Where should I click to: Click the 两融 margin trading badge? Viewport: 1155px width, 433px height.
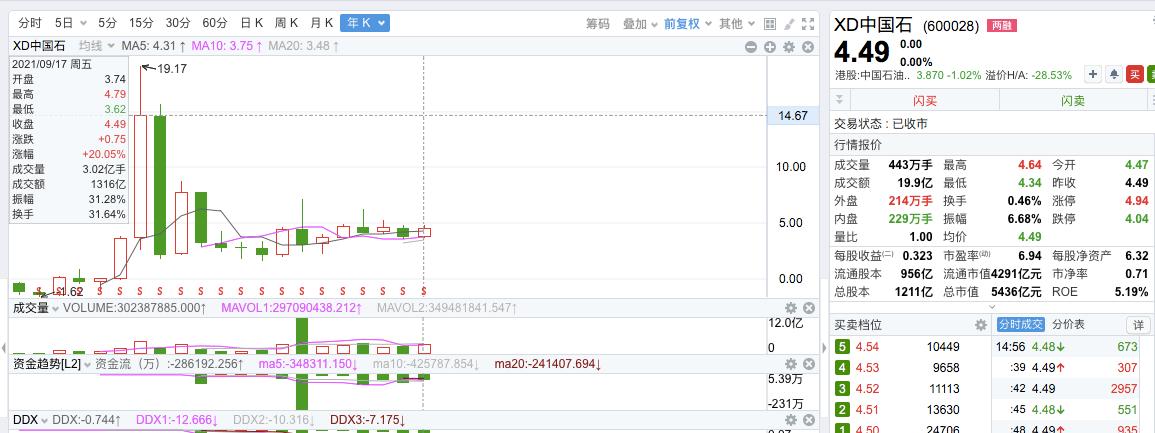pos(1001,26)
